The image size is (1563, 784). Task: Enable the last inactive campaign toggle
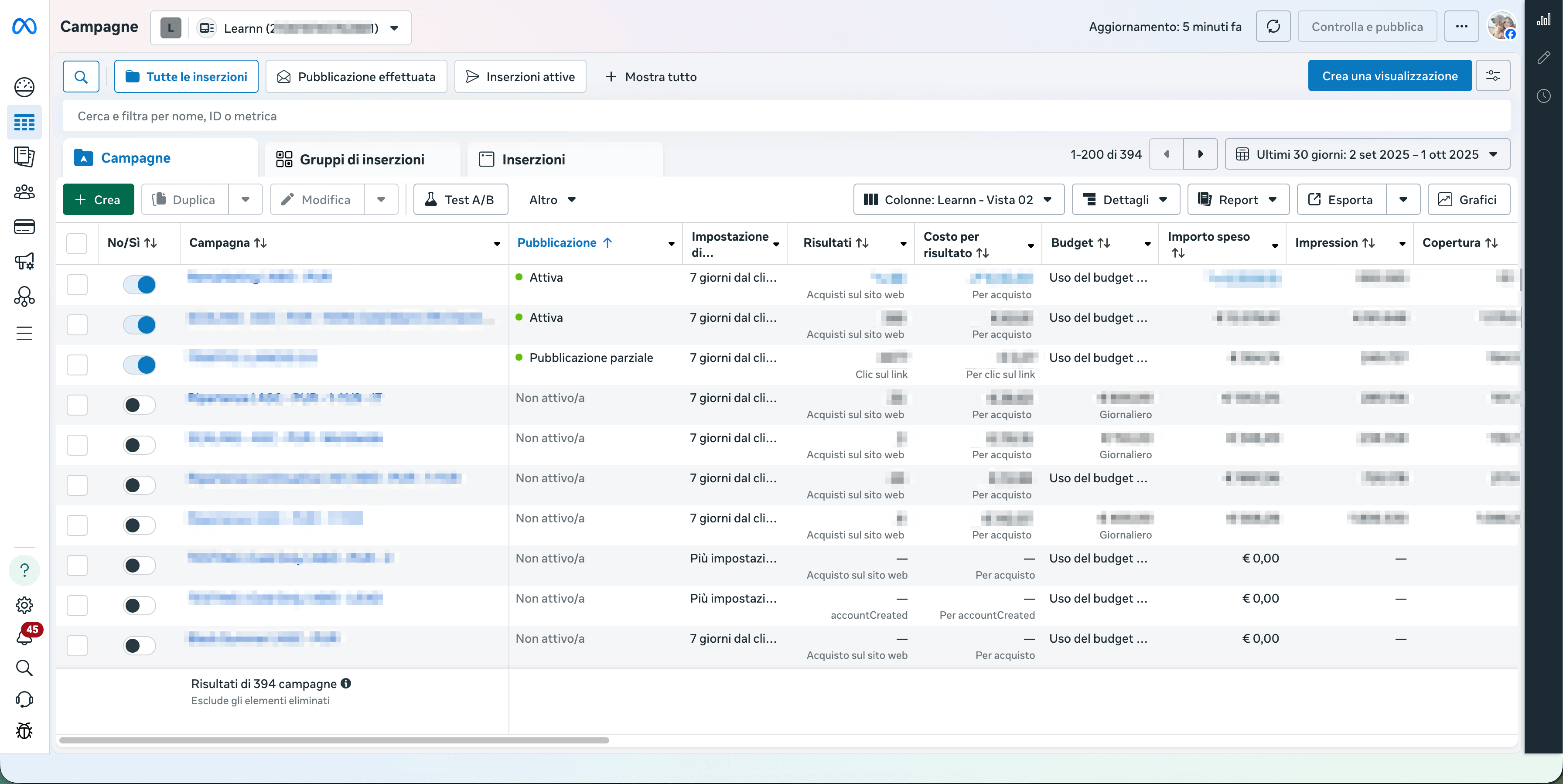coord(140,646)
